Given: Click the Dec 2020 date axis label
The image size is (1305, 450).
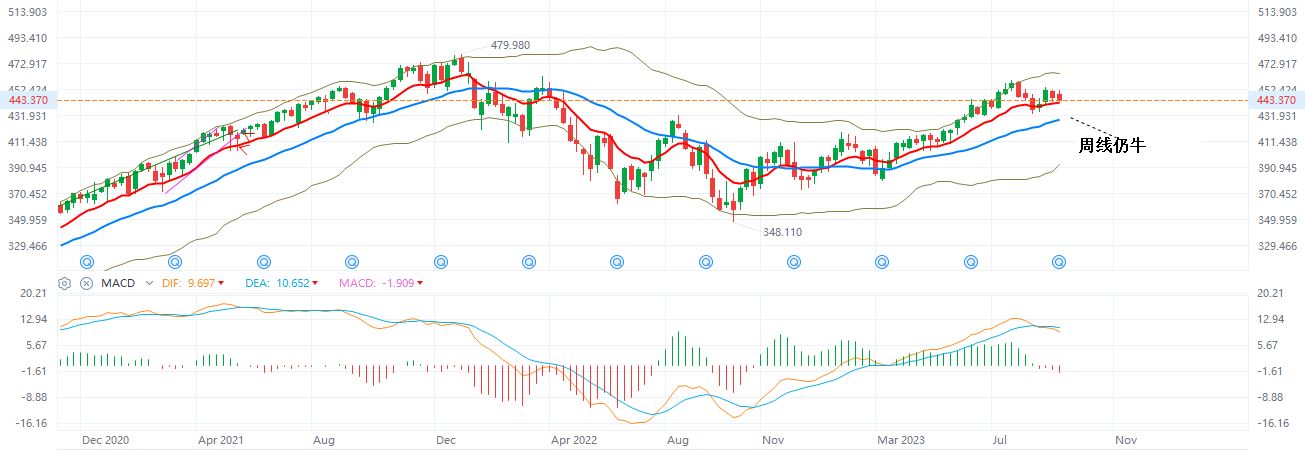Looking at the screenshot, I should coord(106,439).
